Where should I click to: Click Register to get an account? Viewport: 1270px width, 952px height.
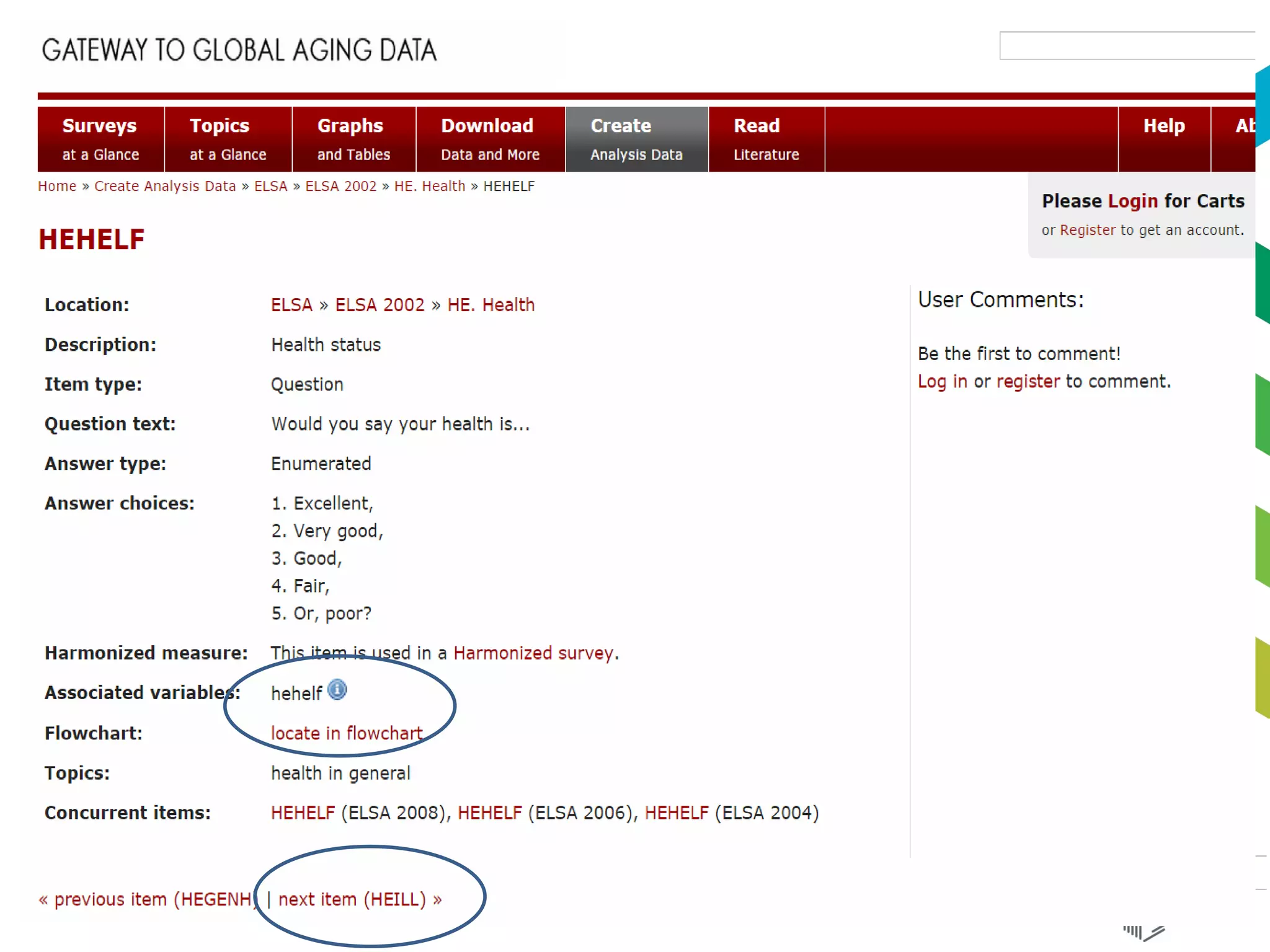[x=1087, y=231]
